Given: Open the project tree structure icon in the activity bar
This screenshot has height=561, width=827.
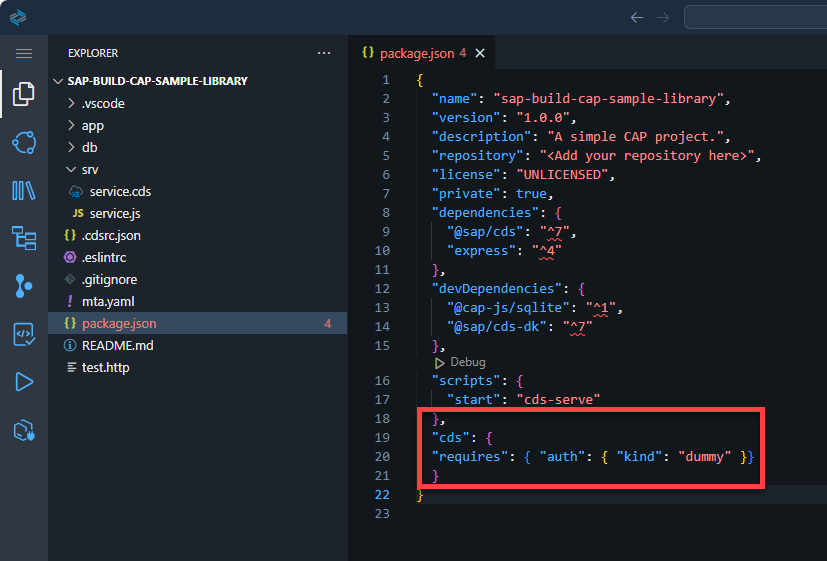Looking at the screenshot, I should click(24, 238).
